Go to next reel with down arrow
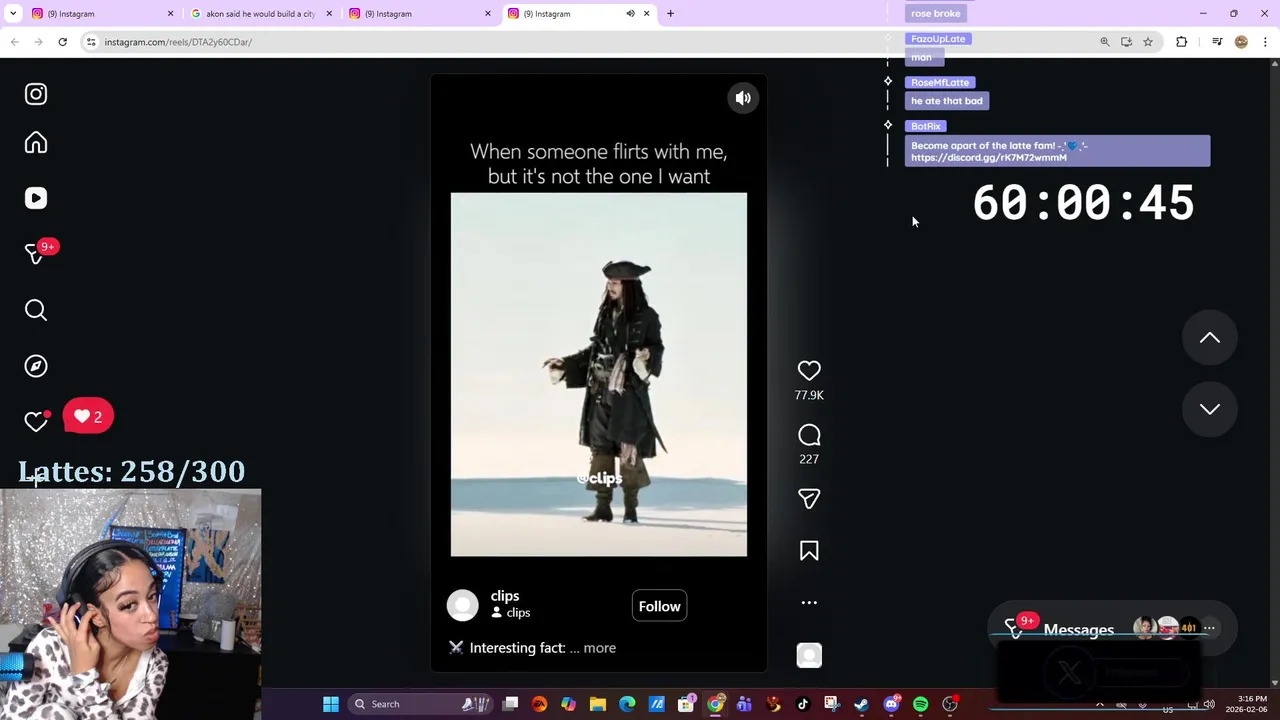Image resolution: width=1280 pixels, height=720 pixels. tap(1210, 409)
